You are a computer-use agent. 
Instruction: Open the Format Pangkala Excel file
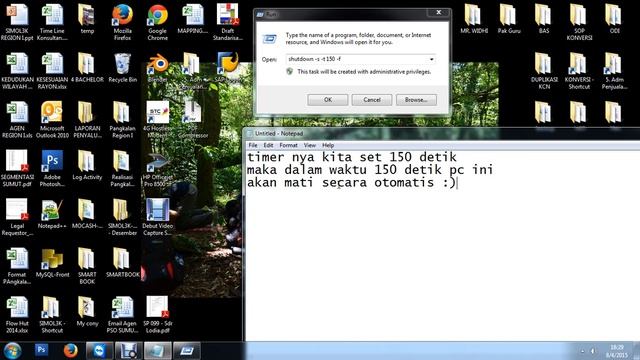pos(17,266)
